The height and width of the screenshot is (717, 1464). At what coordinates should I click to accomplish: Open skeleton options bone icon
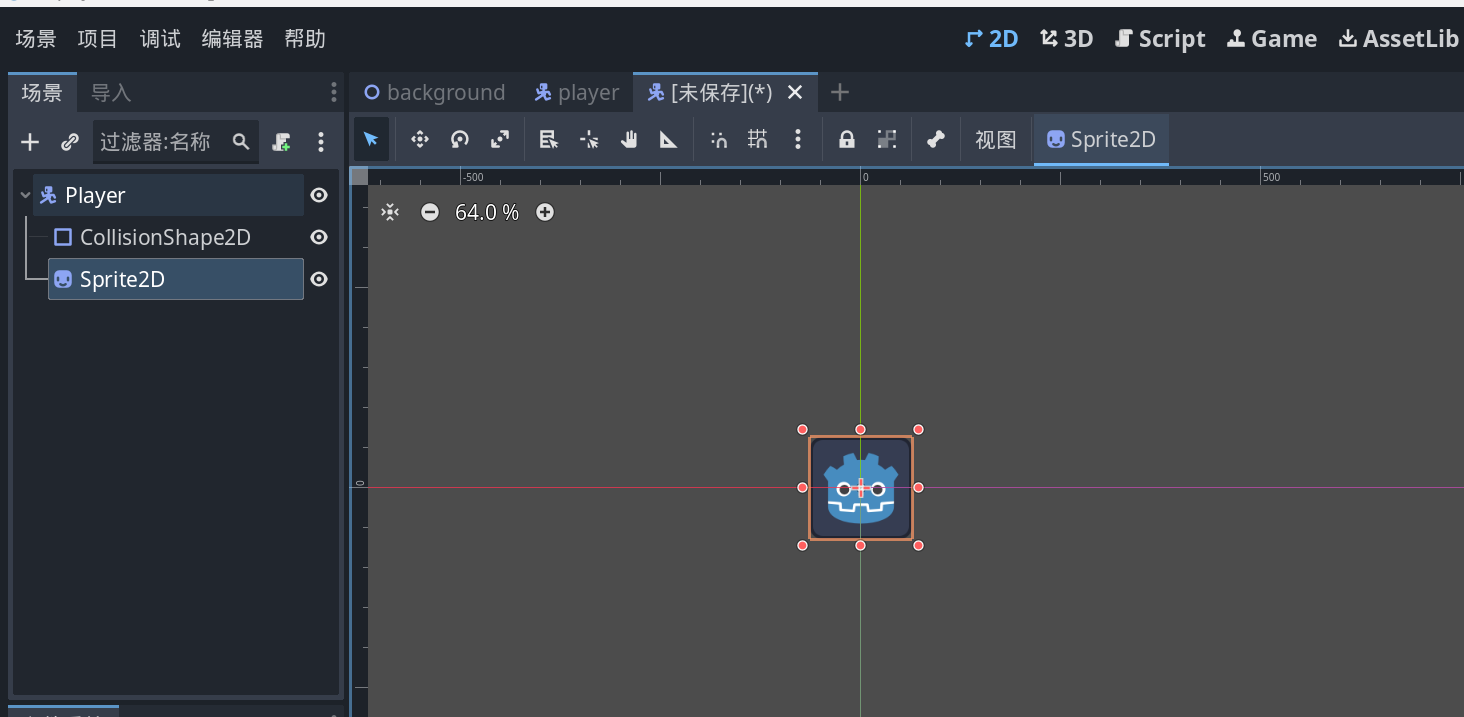[935, 140]
